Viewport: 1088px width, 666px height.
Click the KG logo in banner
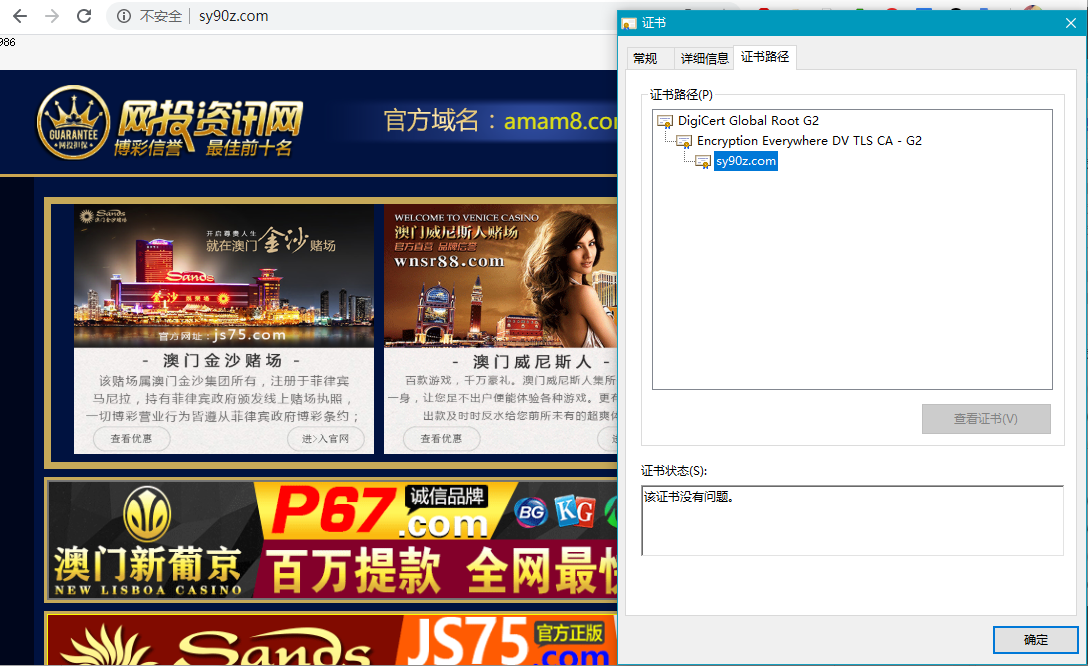pyautogui.click(x=575, y=512)
